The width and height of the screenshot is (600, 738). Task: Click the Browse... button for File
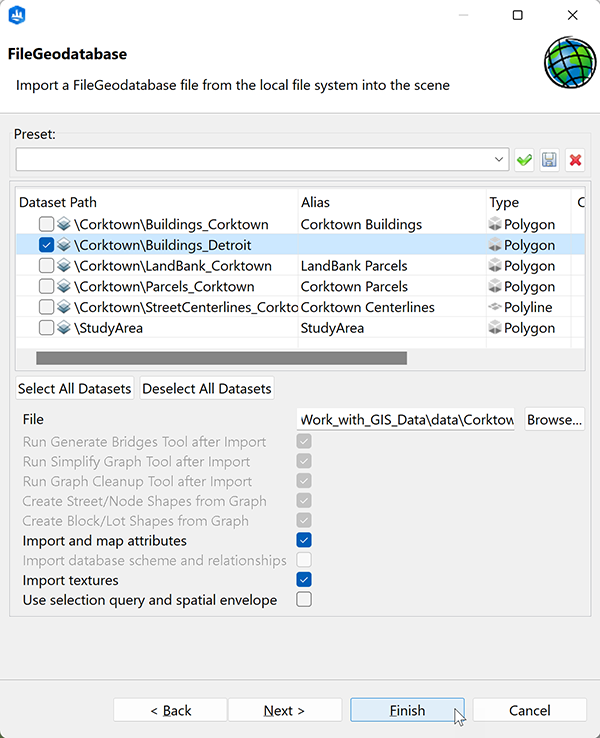click(x=554, y=420)
